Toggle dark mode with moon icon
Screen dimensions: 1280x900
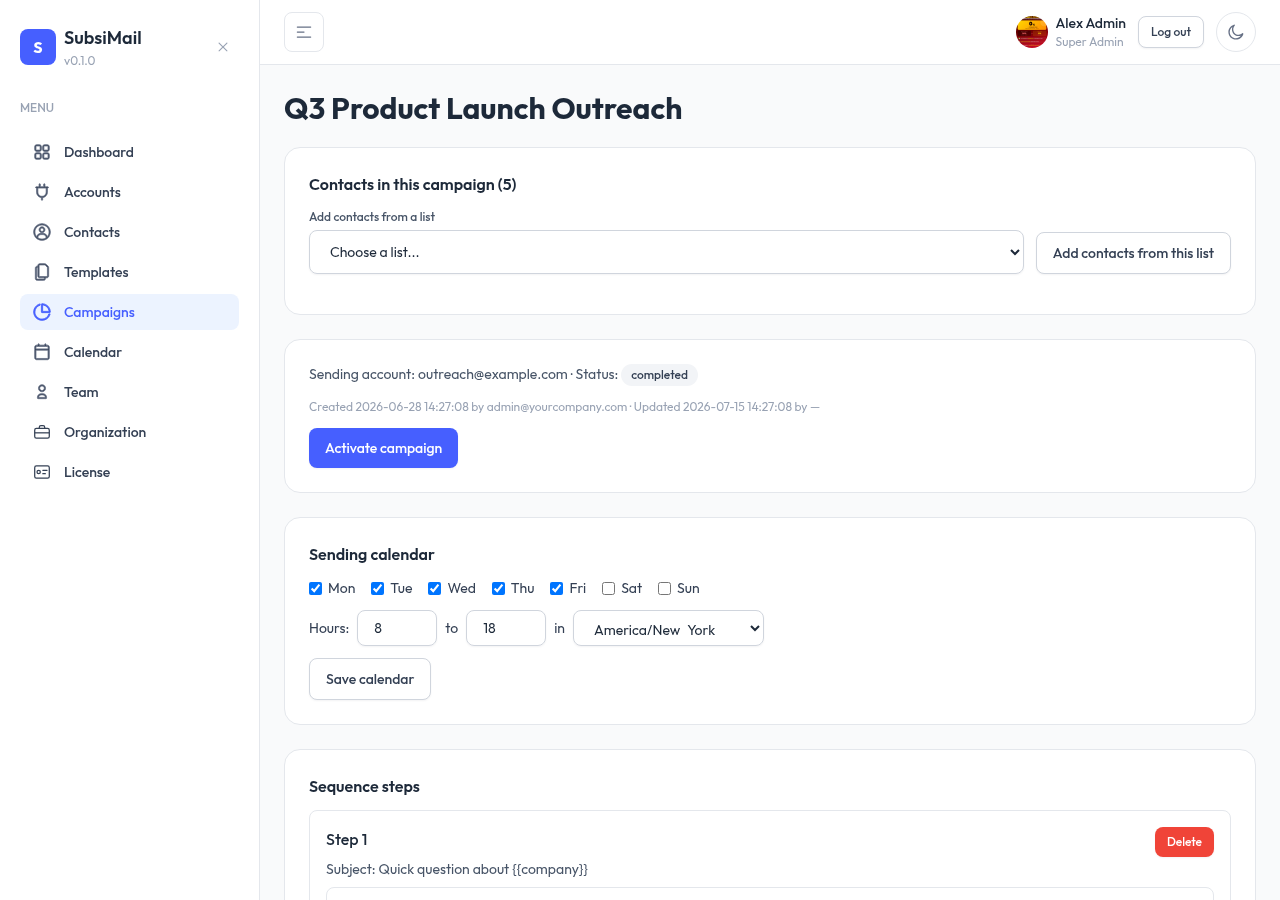tap(1236, 32)
